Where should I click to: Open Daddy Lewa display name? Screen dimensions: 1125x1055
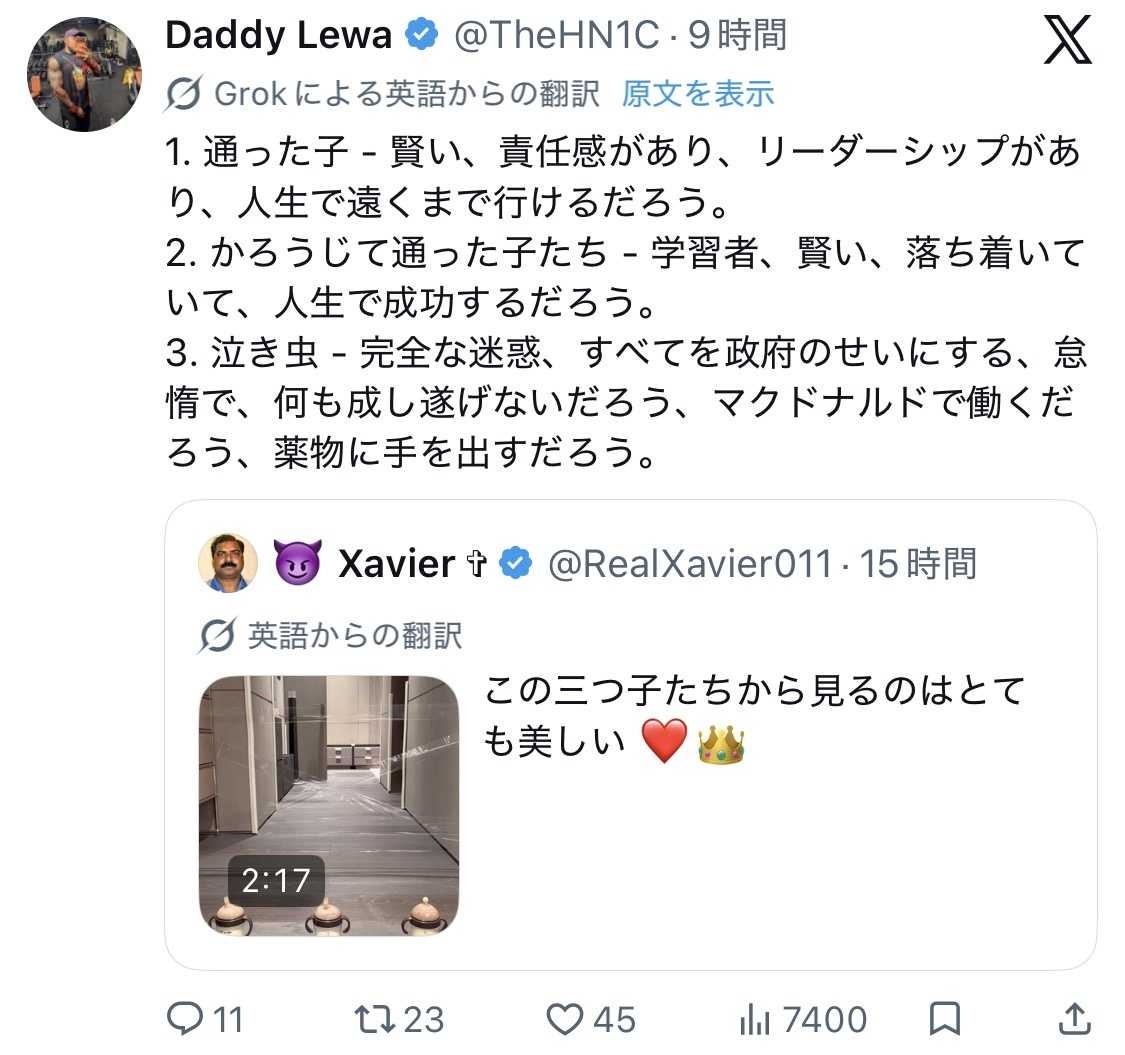[278, 35]
